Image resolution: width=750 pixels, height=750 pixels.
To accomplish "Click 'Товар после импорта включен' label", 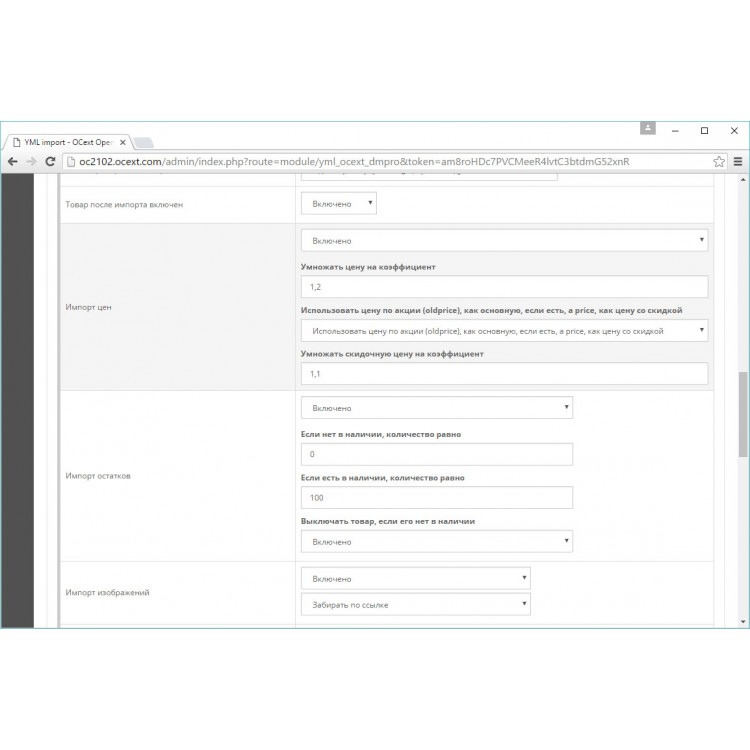I will [124, 204].
